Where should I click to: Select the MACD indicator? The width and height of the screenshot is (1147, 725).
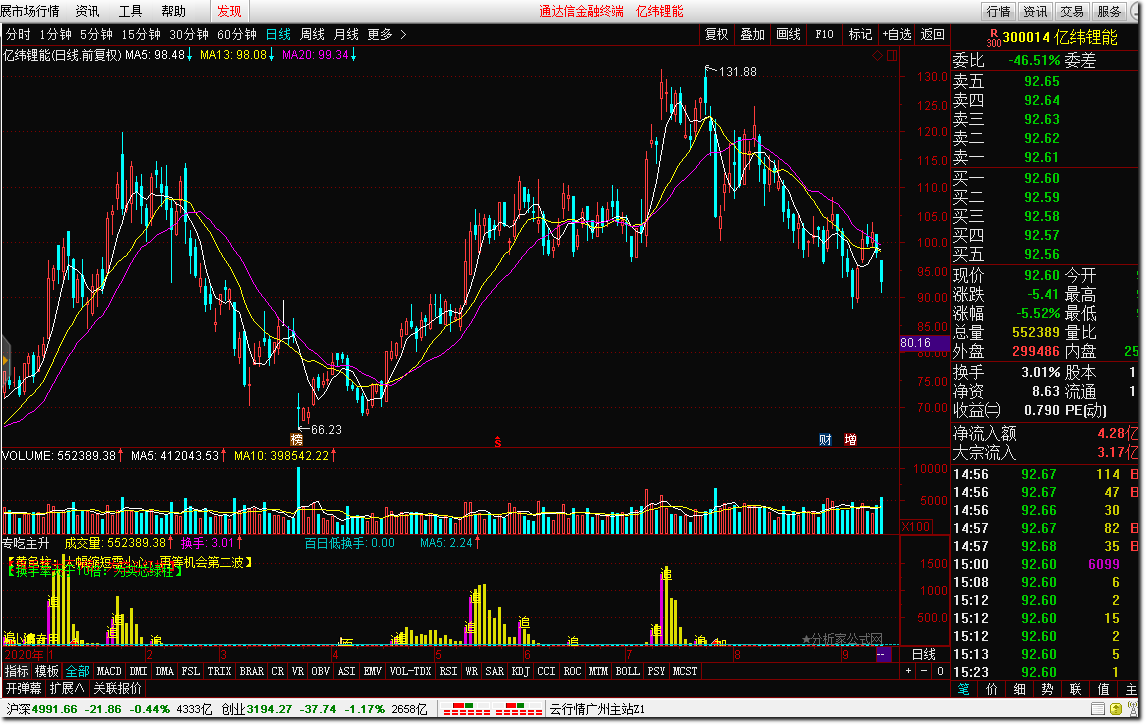click(x=109, y=671)
